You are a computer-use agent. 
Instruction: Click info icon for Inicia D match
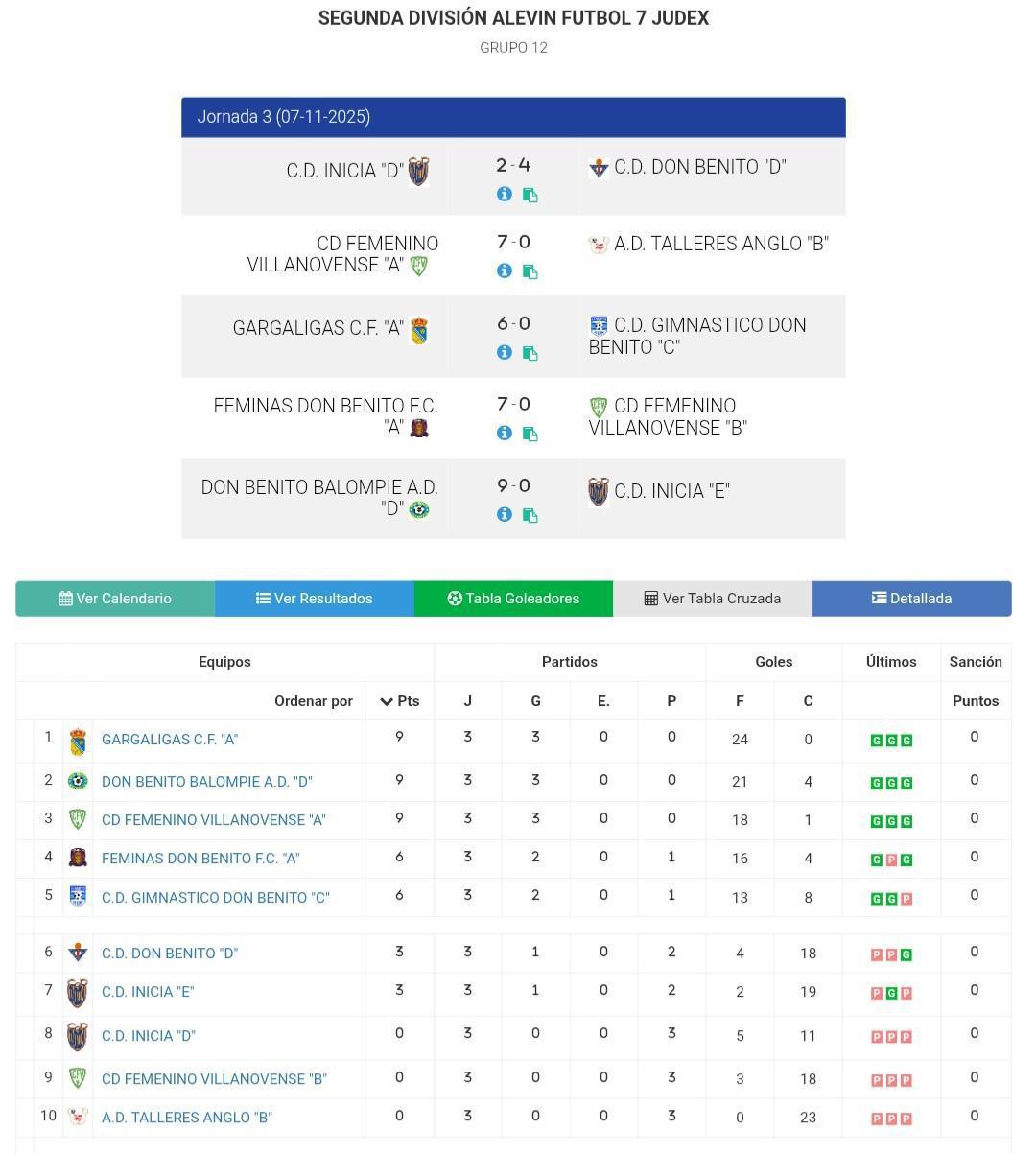504,194
